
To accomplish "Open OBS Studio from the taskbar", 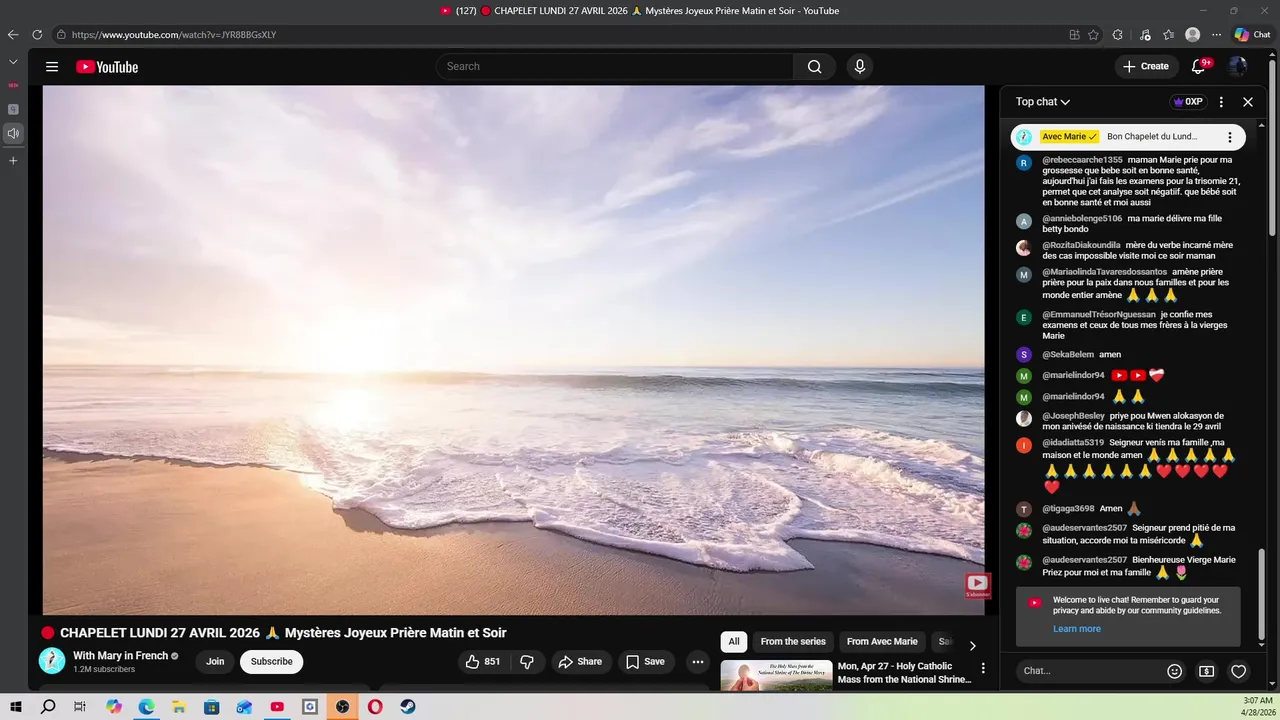I will tap(343, 706).
